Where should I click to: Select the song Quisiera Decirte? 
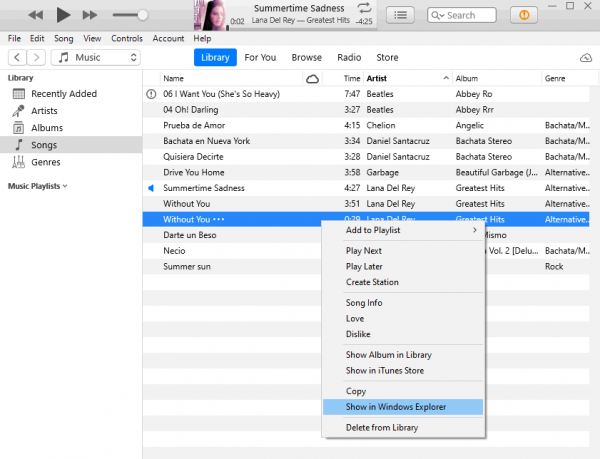[x=366, y=157]
